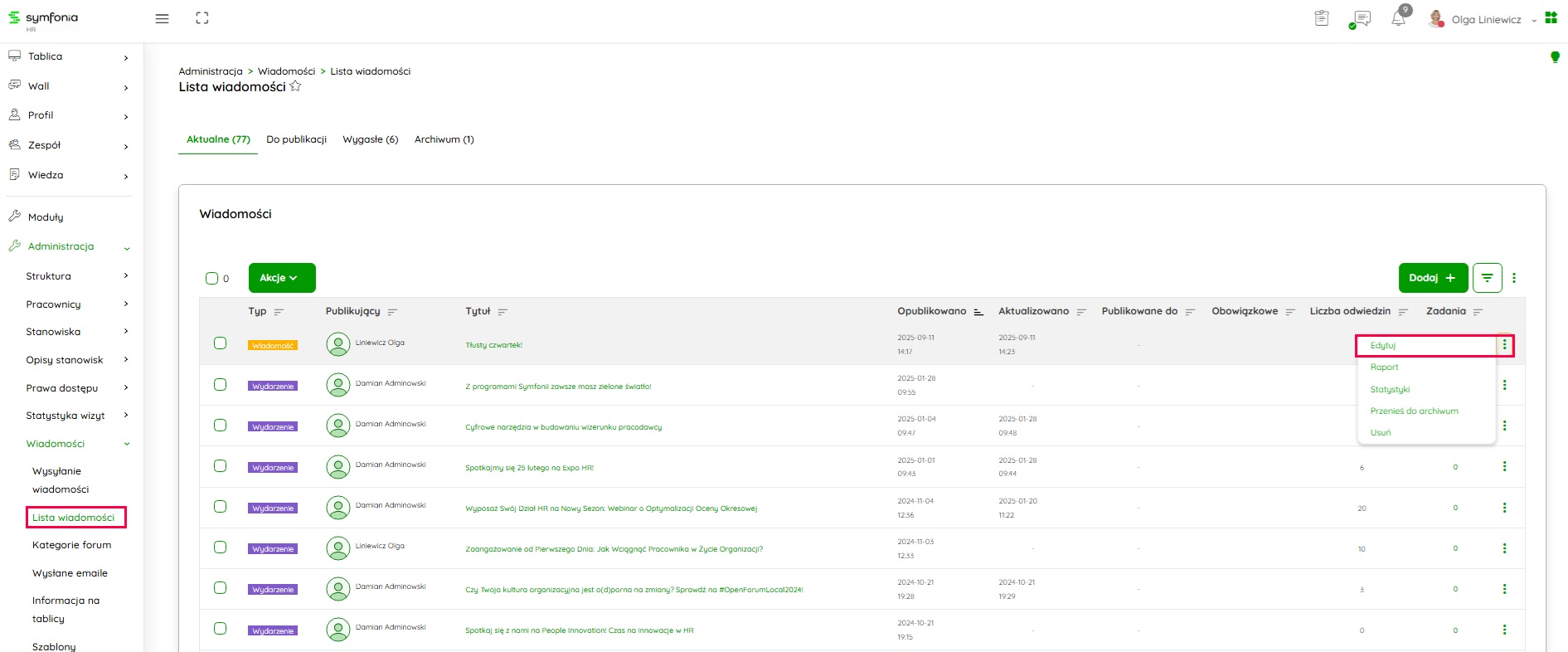Open the green apps grid icon
1568x652 pixels.
[x=1551, y=18]
